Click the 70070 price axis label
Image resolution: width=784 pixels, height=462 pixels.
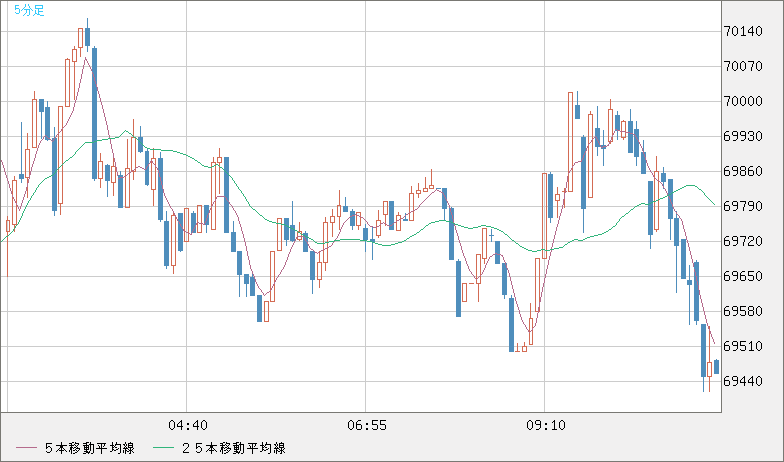coord(743,66)
